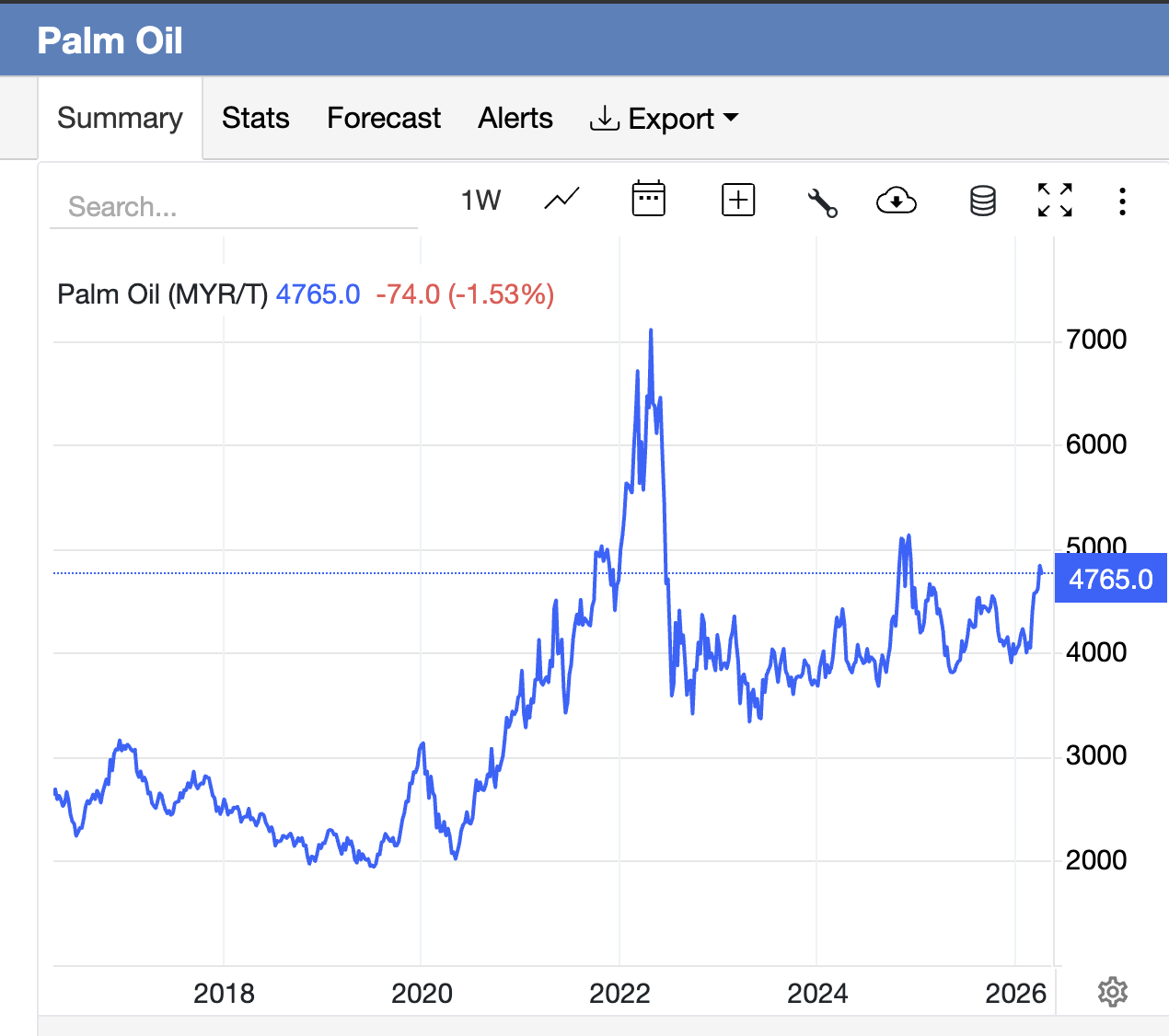This screenshot has width=1169, height=1036.
Task: Click the 2018 x-axis label
Action: [x=224, y=994]
